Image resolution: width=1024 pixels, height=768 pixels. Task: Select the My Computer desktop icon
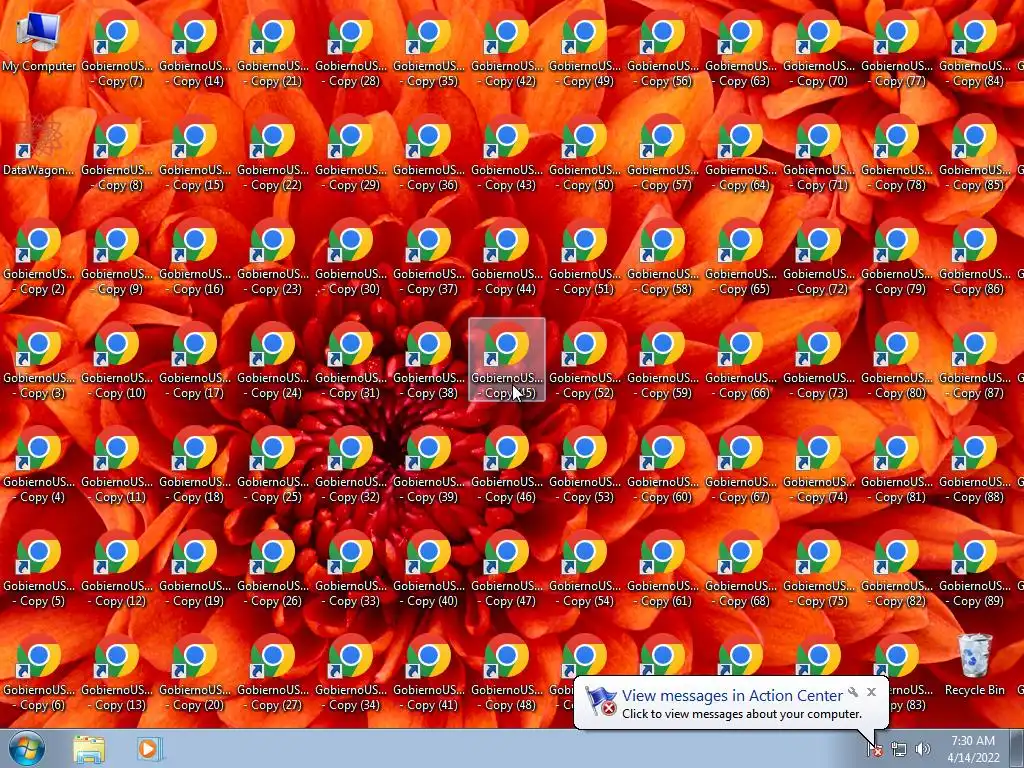point(39,42)
